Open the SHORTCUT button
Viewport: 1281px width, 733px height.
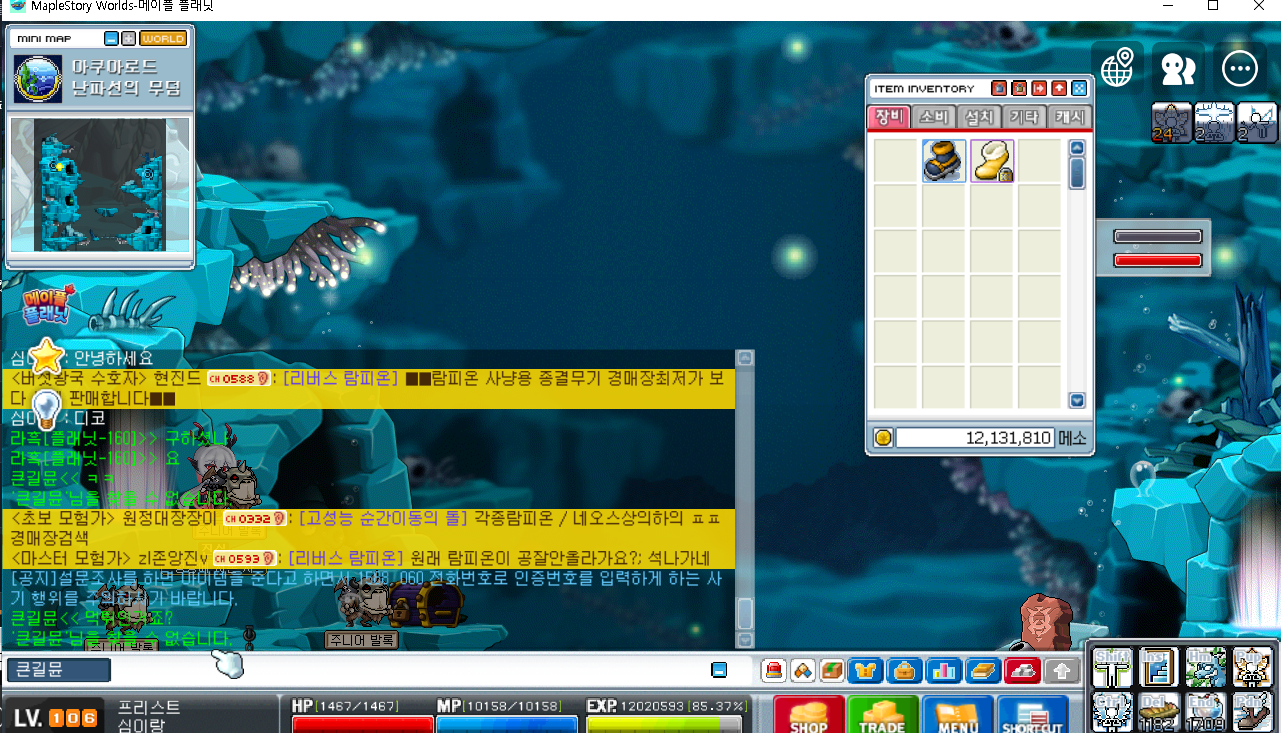1032,715
